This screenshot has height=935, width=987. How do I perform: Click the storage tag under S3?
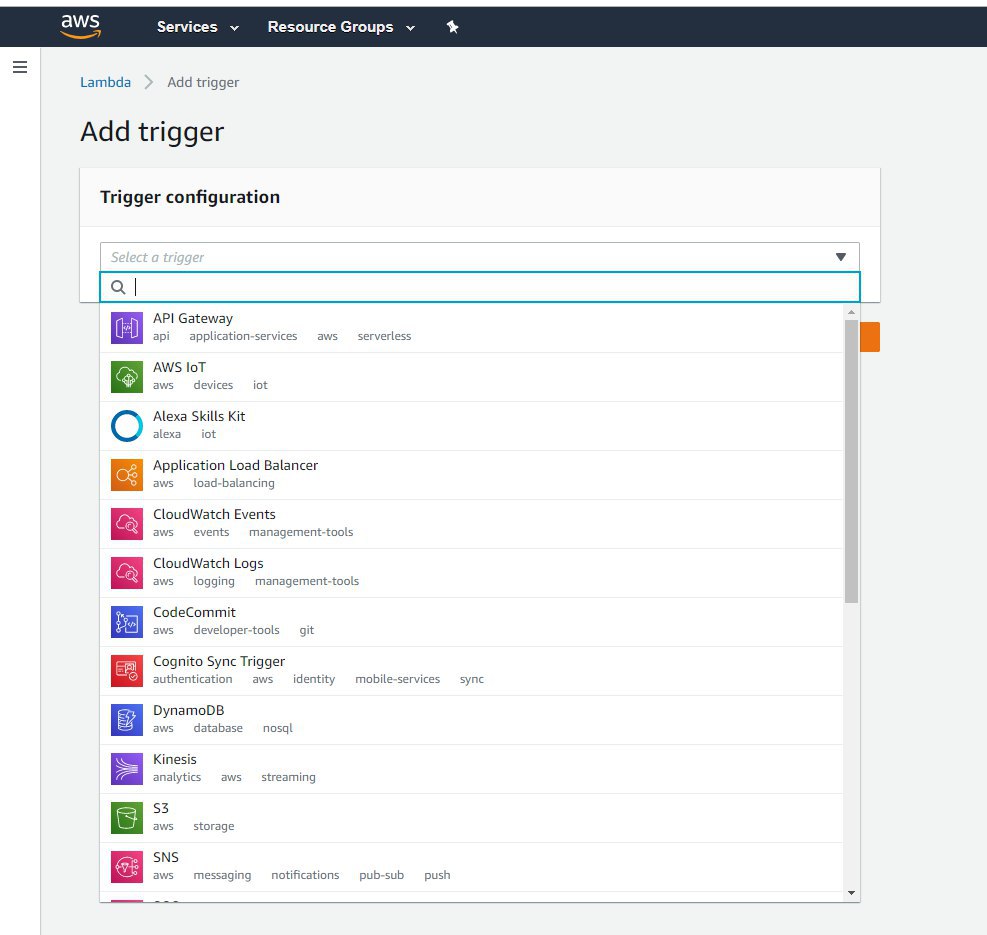(213, 826)
